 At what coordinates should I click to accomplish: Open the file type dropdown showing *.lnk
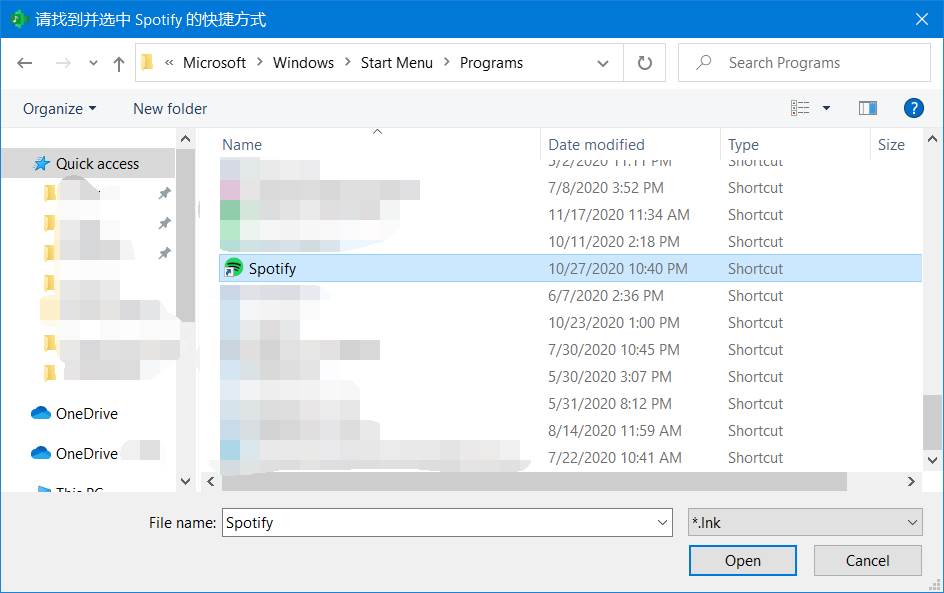click(x=805, y=522)
